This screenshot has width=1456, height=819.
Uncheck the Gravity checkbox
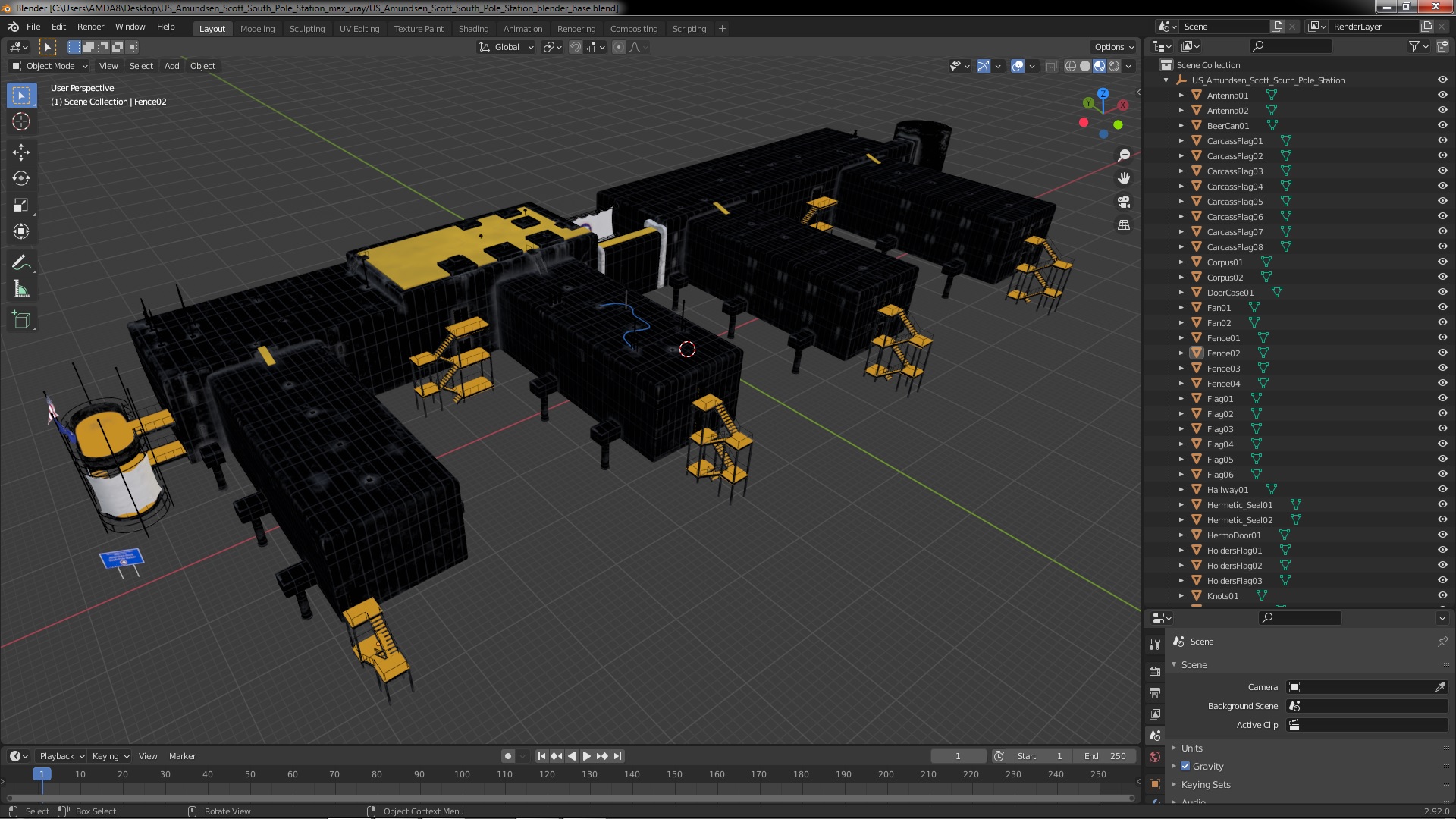(x=1185, y=767)
